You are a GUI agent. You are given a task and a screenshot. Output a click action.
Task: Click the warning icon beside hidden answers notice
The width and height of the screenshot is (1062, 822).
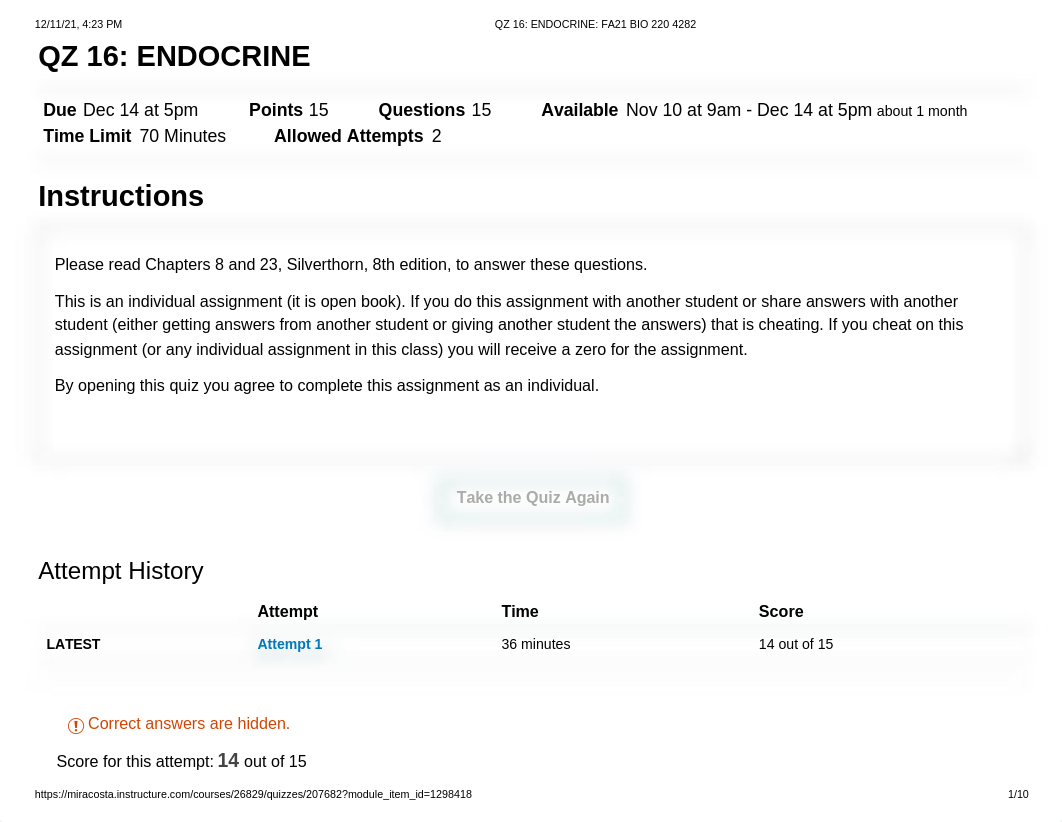75,725
